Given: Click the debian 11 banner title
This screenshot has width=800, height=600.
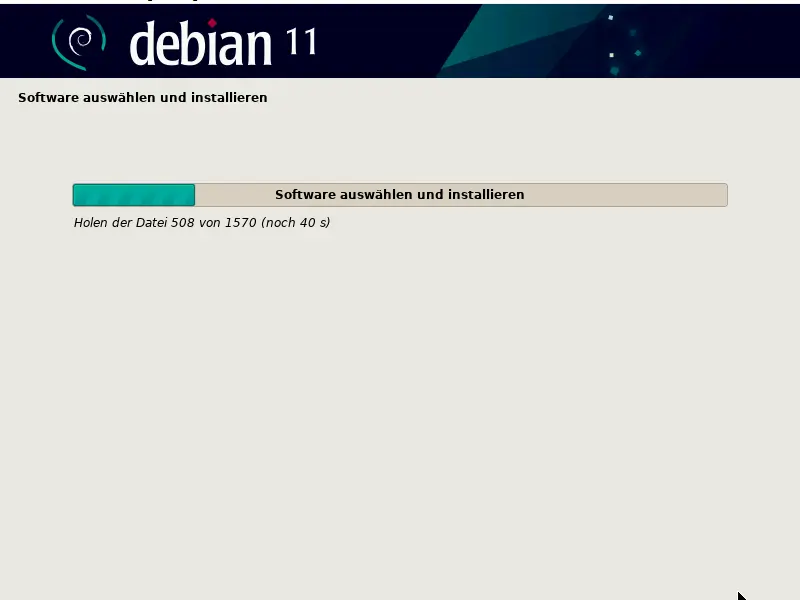Looking at the screenshot, I should coord(223,43).
